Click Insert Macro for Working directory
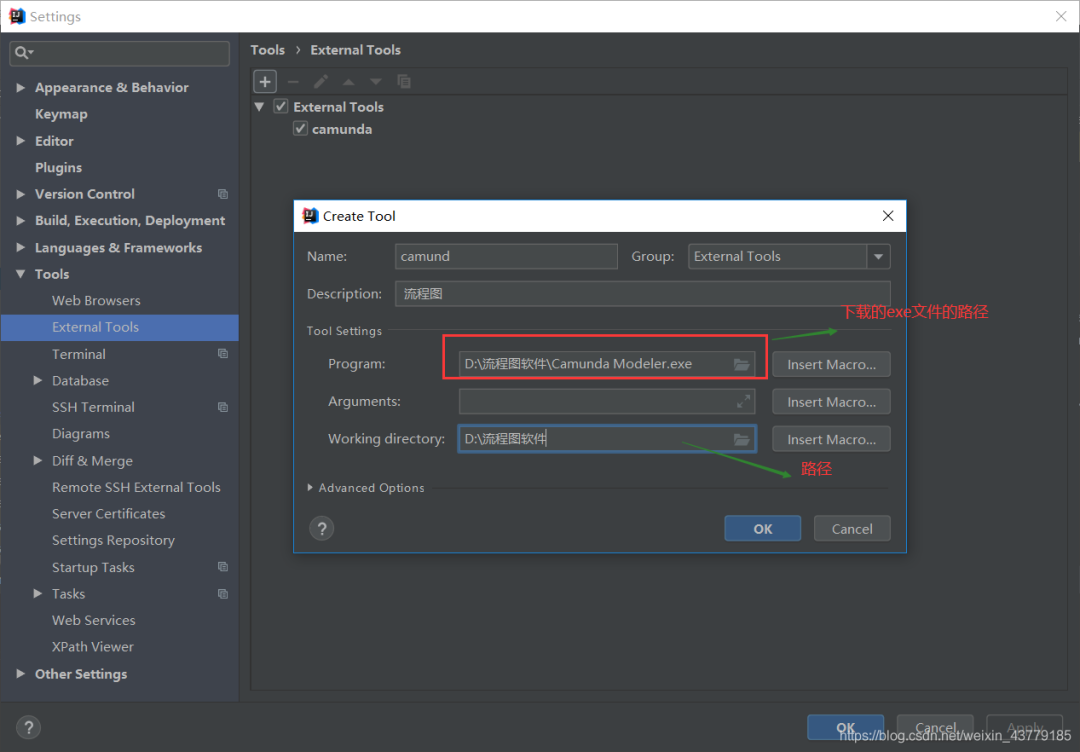The height and width of the screenshot is (752, 1080). (831, 439)
